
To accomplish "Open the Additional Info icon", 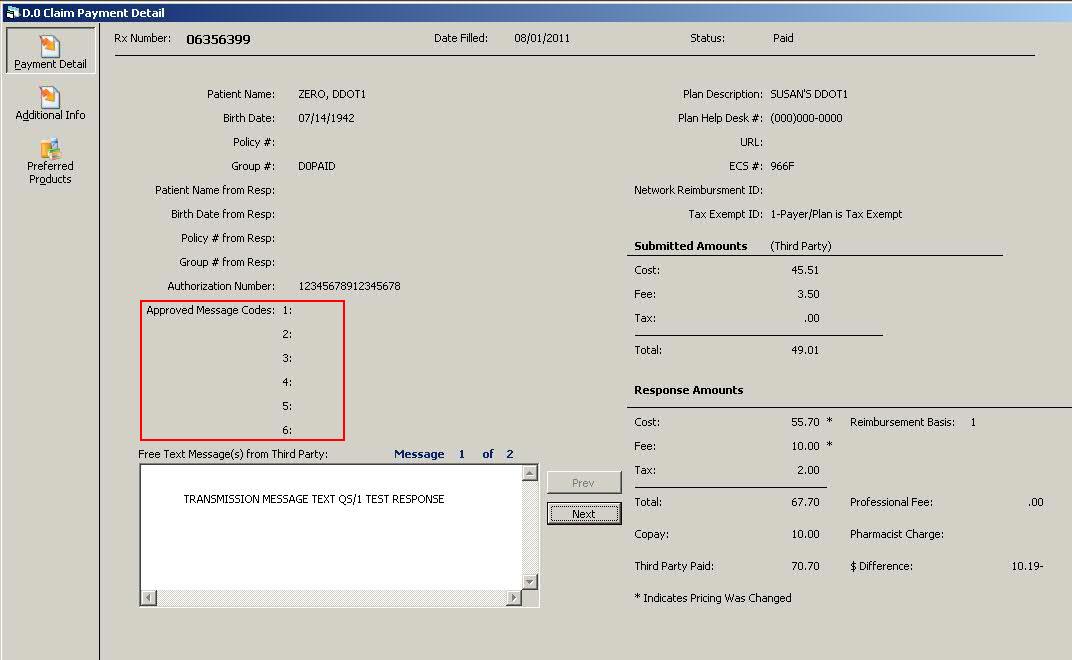I will 50,103.
